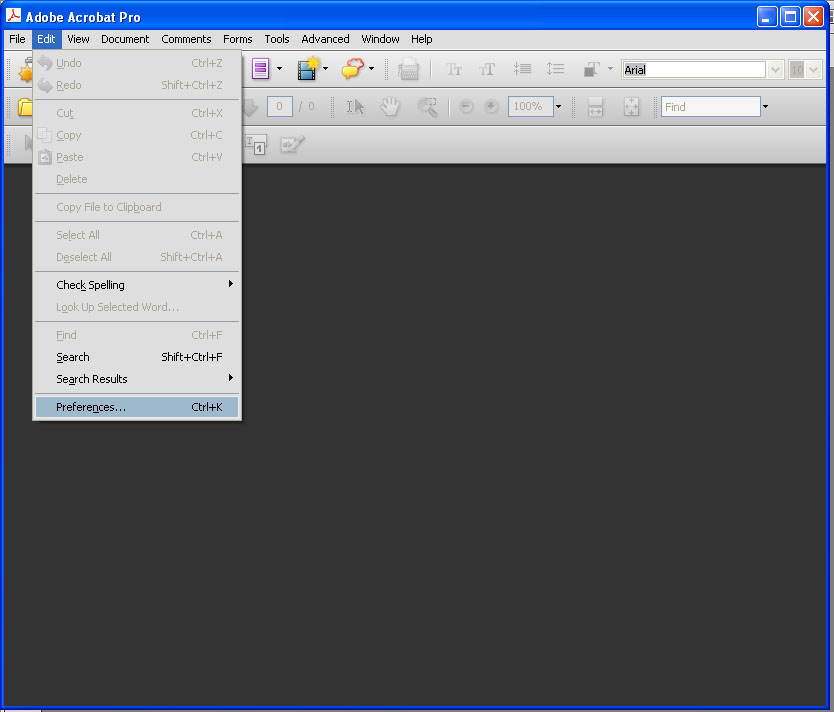Click the Find Ctrl+F menu entry
834x712 pixels.
click(137, 336)
